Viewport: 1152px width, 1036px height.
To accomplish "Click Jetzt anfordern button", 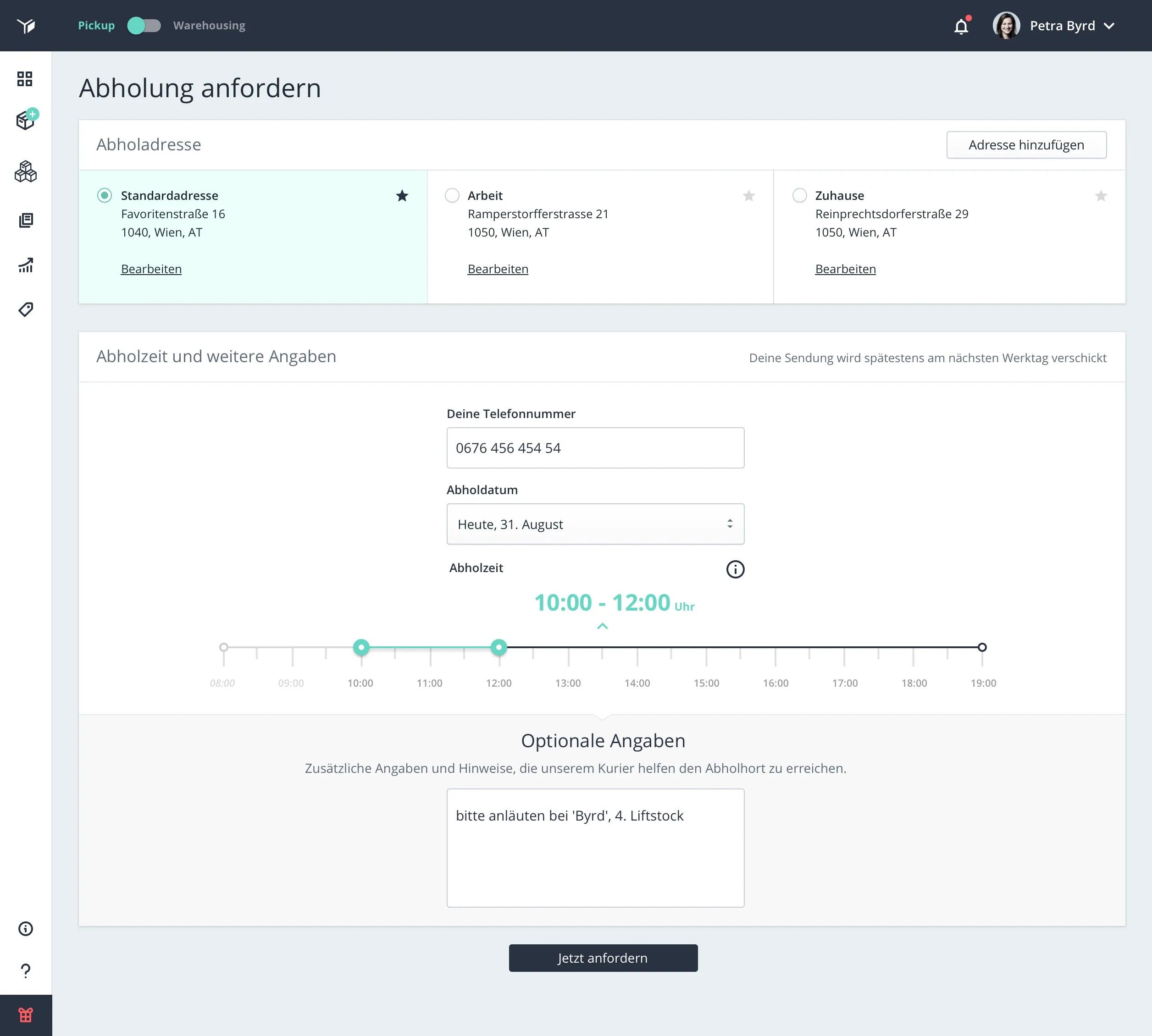I will click(603, 958).
